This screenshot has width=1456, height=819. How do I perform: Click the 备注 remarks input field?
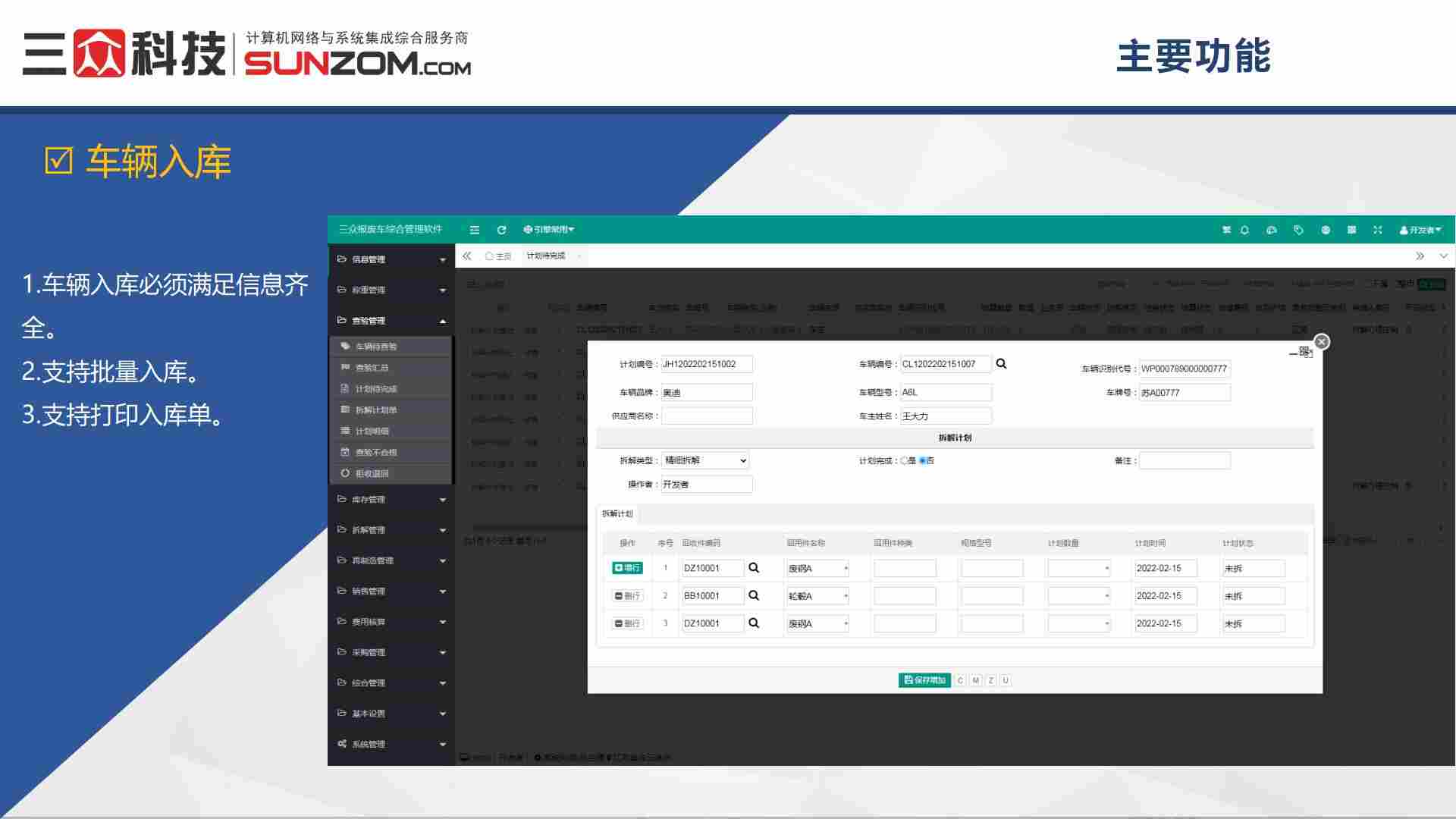[1185, 461]
